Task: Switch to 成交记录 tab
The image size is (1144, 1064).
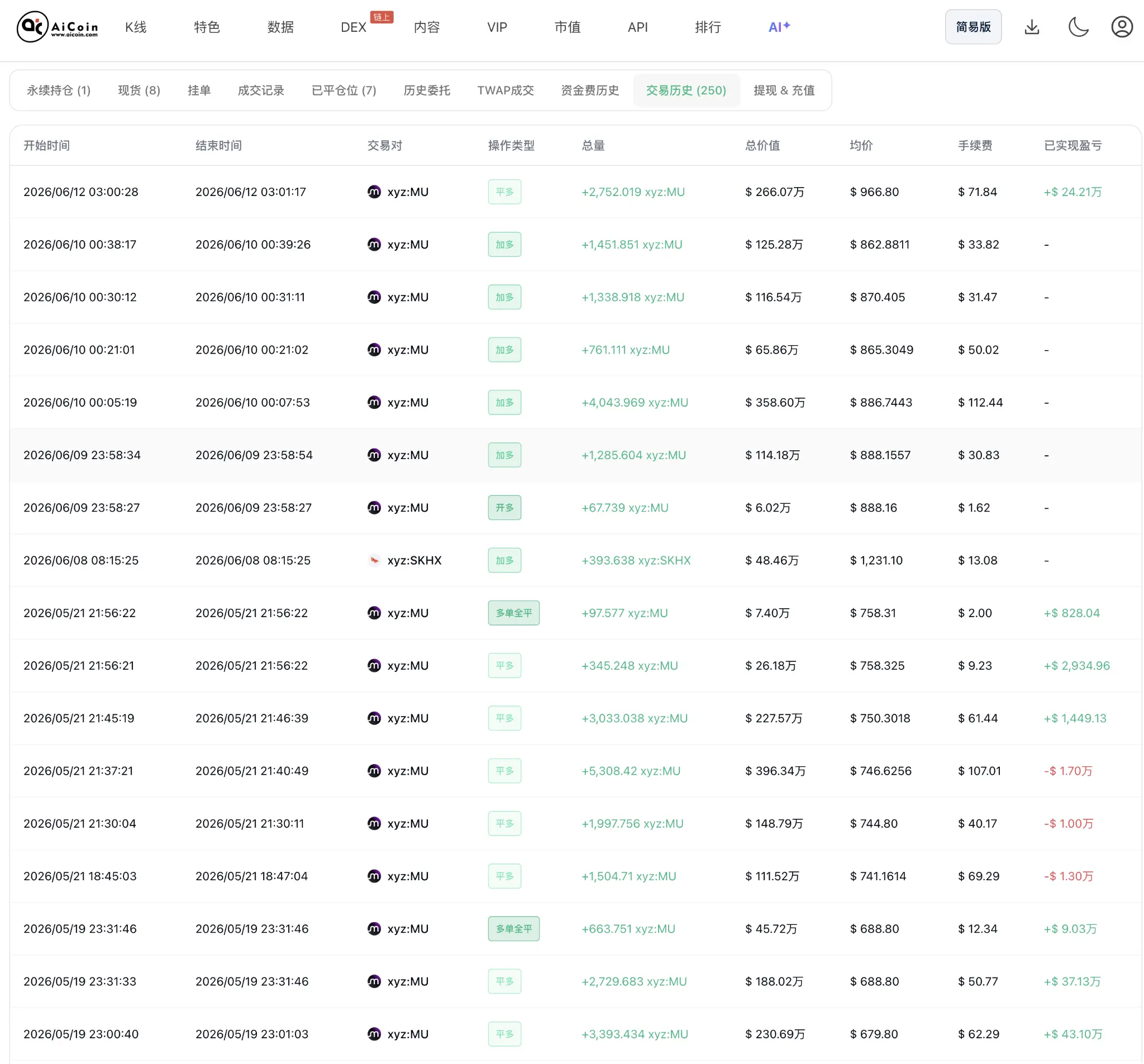Action: point(261,90)
